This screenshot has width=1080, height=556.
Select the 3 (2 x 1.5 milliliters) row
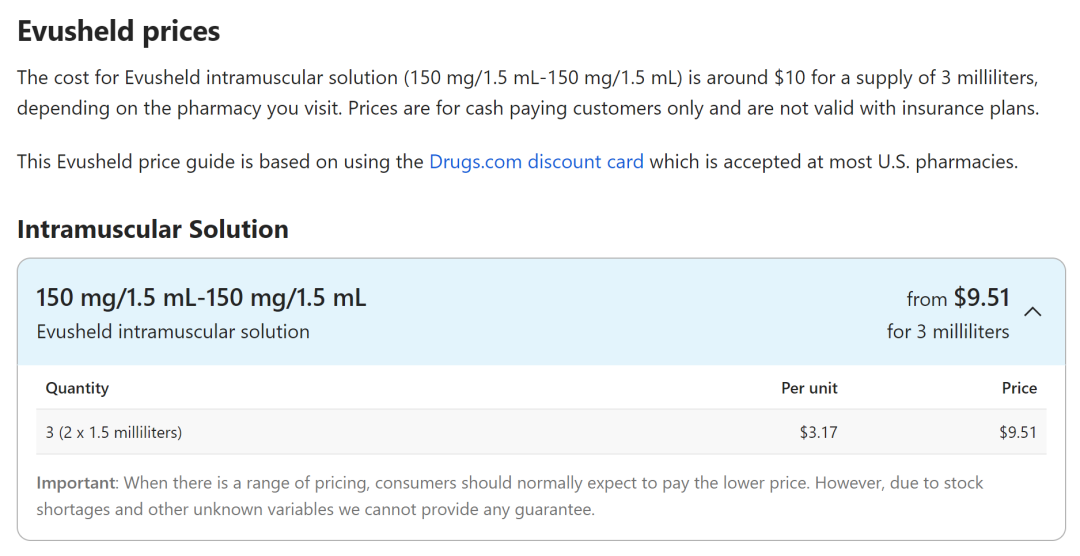(114, 432)
